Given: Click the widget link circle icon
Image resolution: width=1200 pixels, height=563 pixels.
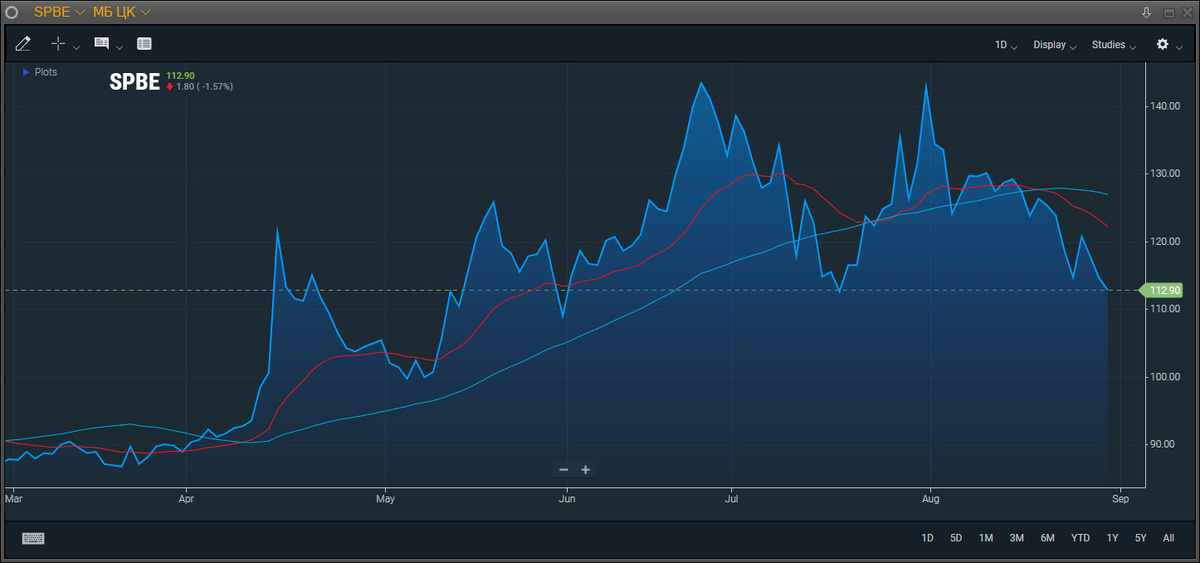Looking at the screenshot, I should click(x=12, y=12).
